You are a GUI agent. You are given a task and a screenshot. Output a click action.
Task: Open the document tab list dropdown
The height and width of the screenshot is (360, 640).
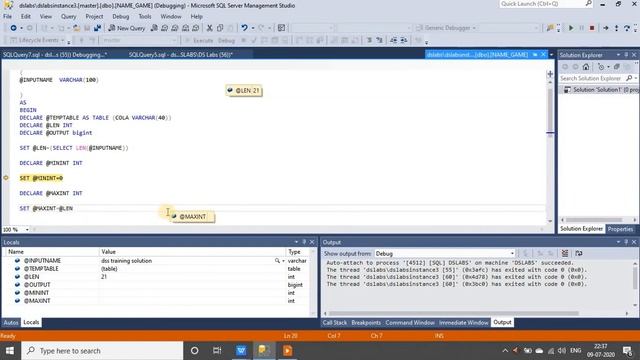(551, 55)
